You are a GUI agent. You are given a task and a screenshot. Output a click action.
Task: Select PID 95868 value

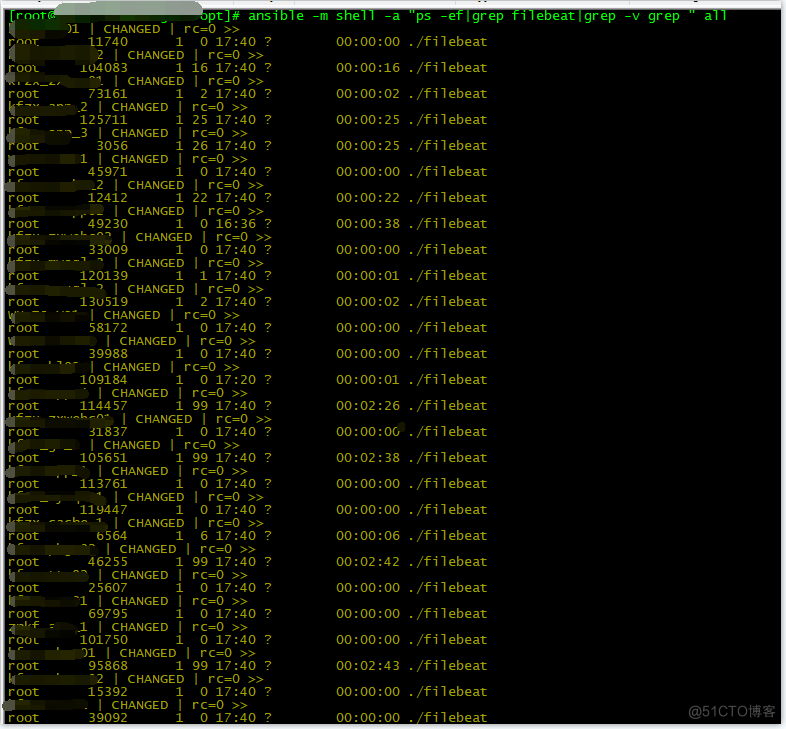tap(108, 666)
